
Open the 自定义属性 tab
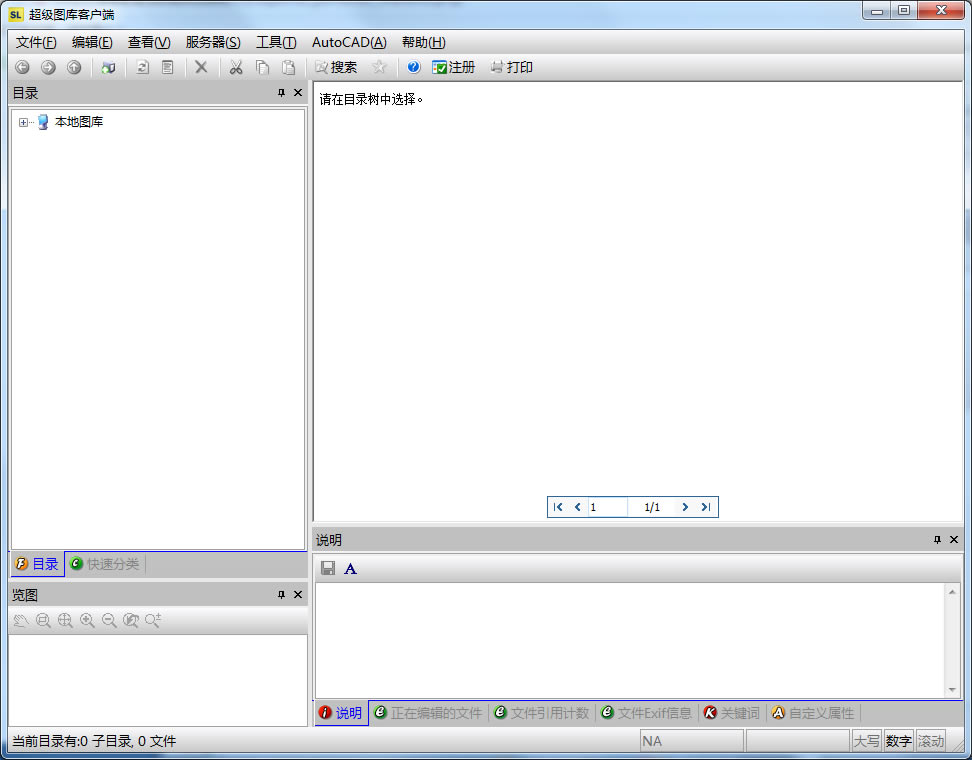(813, 713)
